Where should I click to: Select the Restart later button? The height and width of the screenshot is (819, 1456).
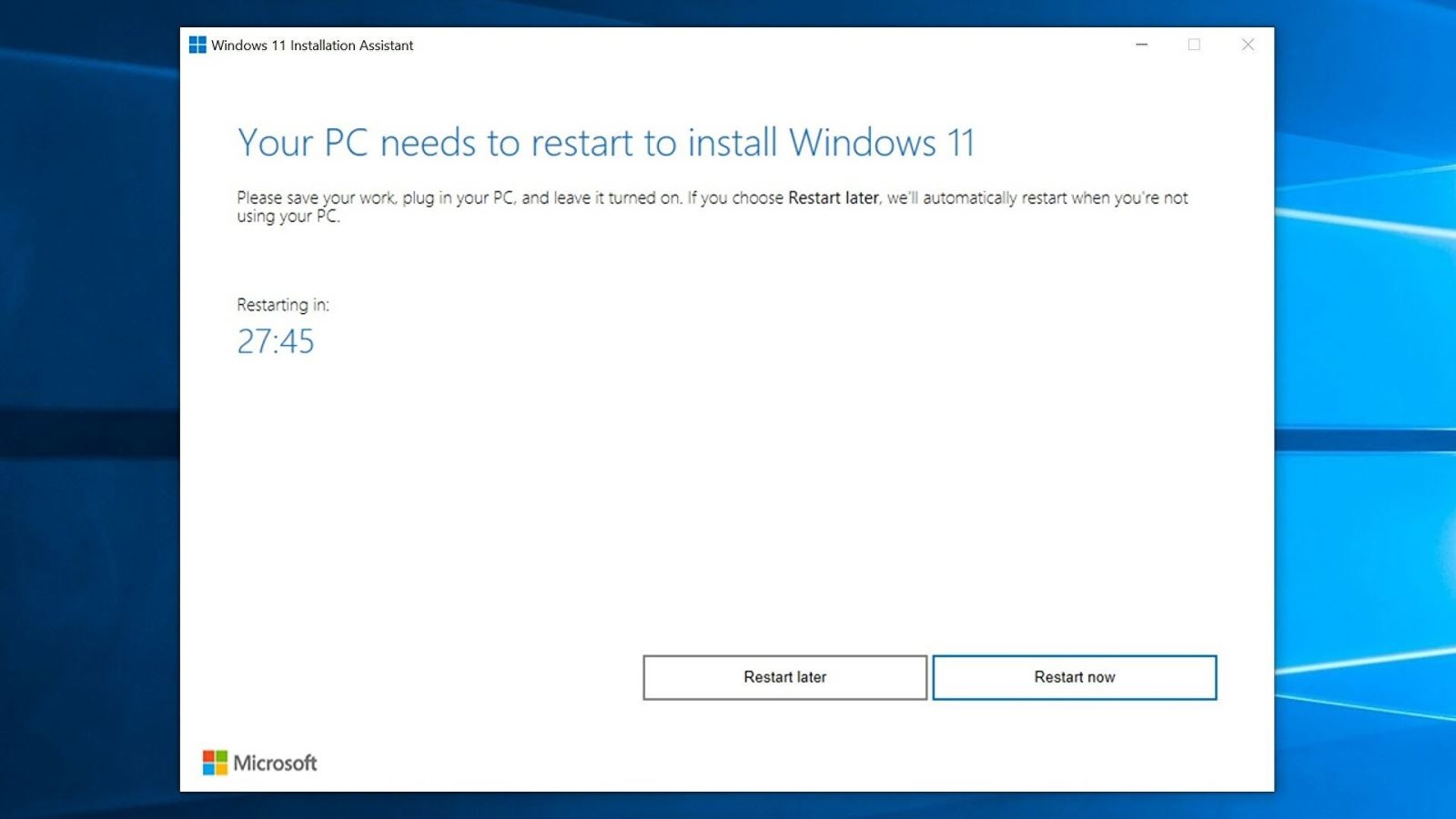784,677
